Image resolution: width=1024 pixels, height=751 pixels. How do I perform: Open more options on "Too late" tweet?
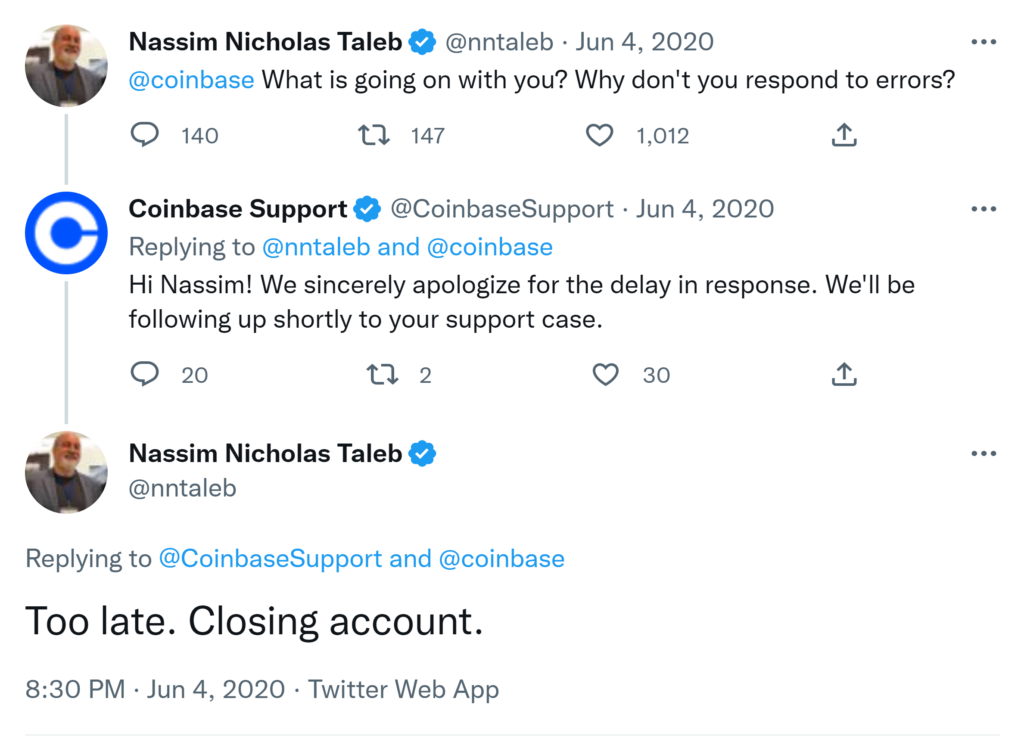(984, 453)
